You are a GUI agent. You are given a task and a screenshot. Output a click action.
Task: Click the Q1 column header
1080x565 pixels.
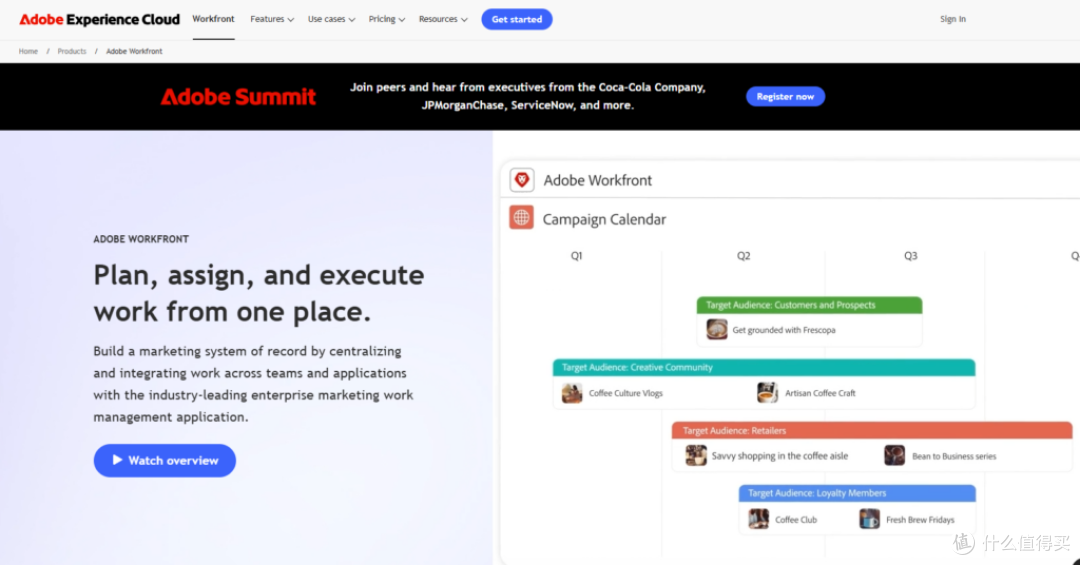[577, 256]
